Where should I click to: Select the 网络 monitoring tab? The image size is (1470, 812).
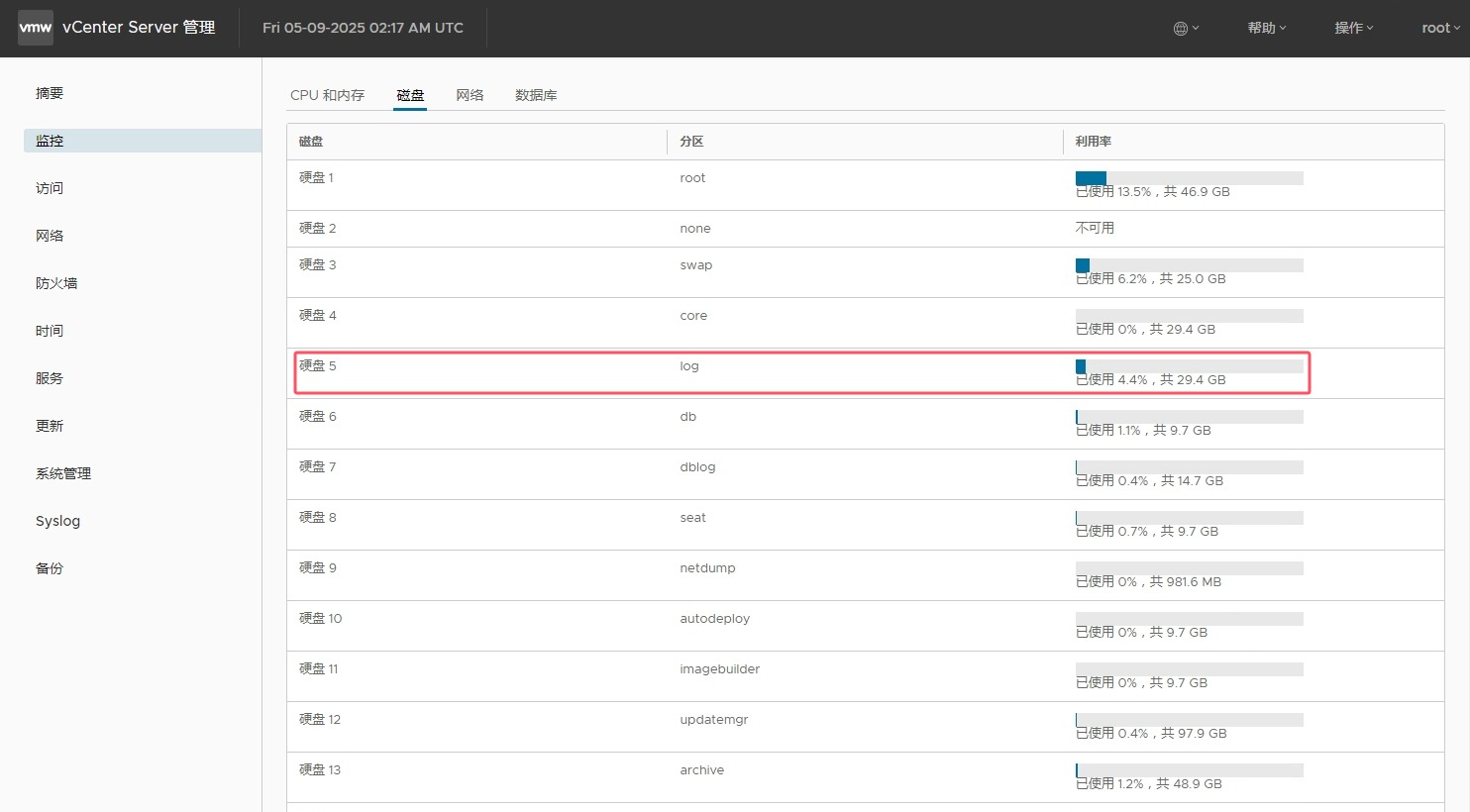(x=470, y=95)
